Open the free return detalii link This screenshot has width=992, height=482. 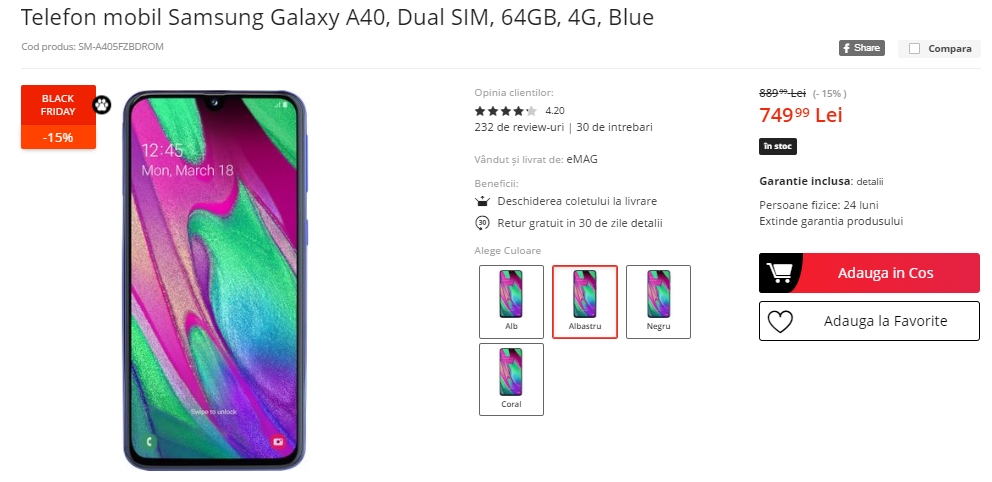[x=650, y=223]
